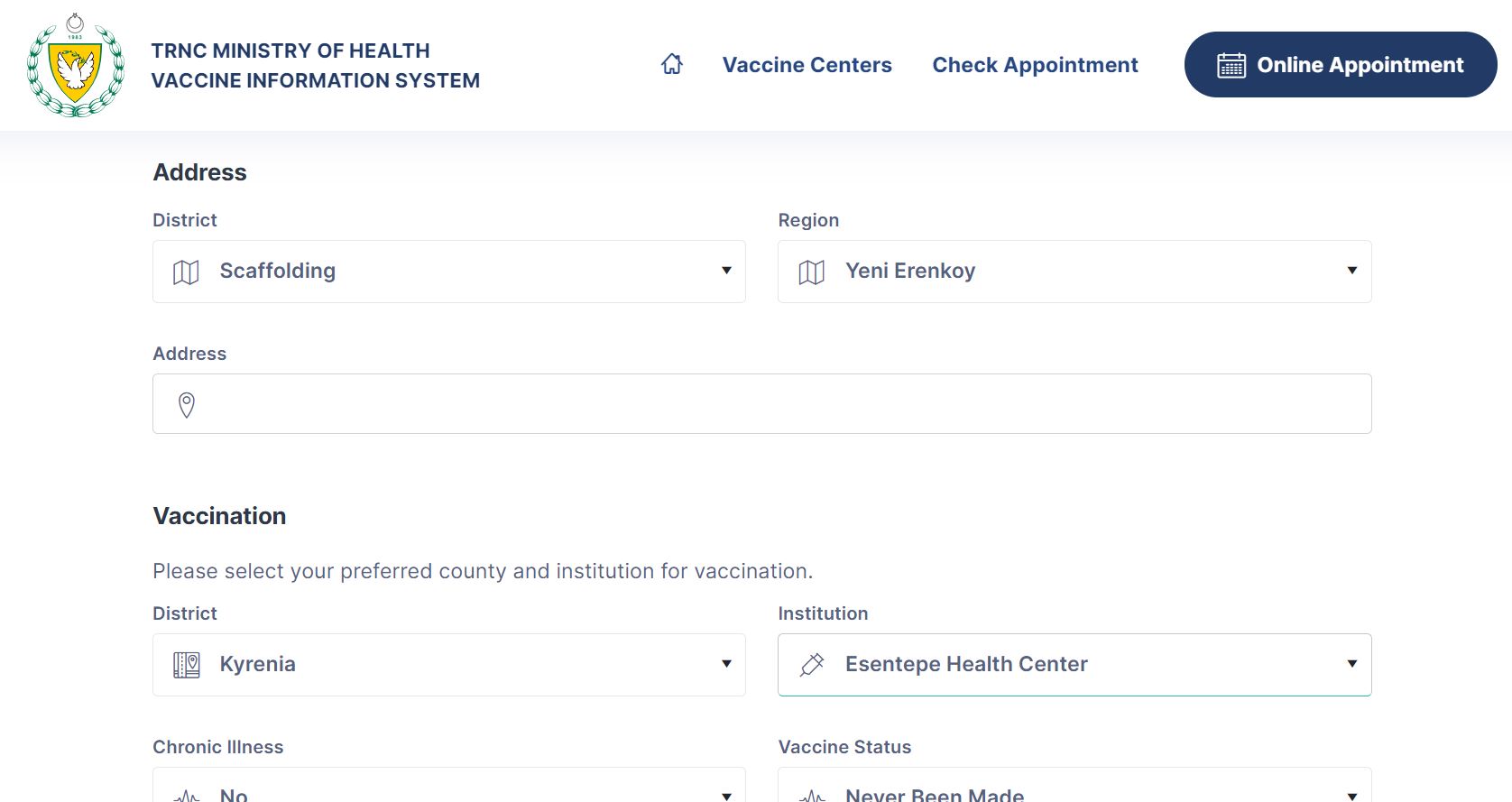Screen dimensions: 1512x802
Task: Click location pin icon in Address field
Action: pyautogui.click(x=187, y=405)
